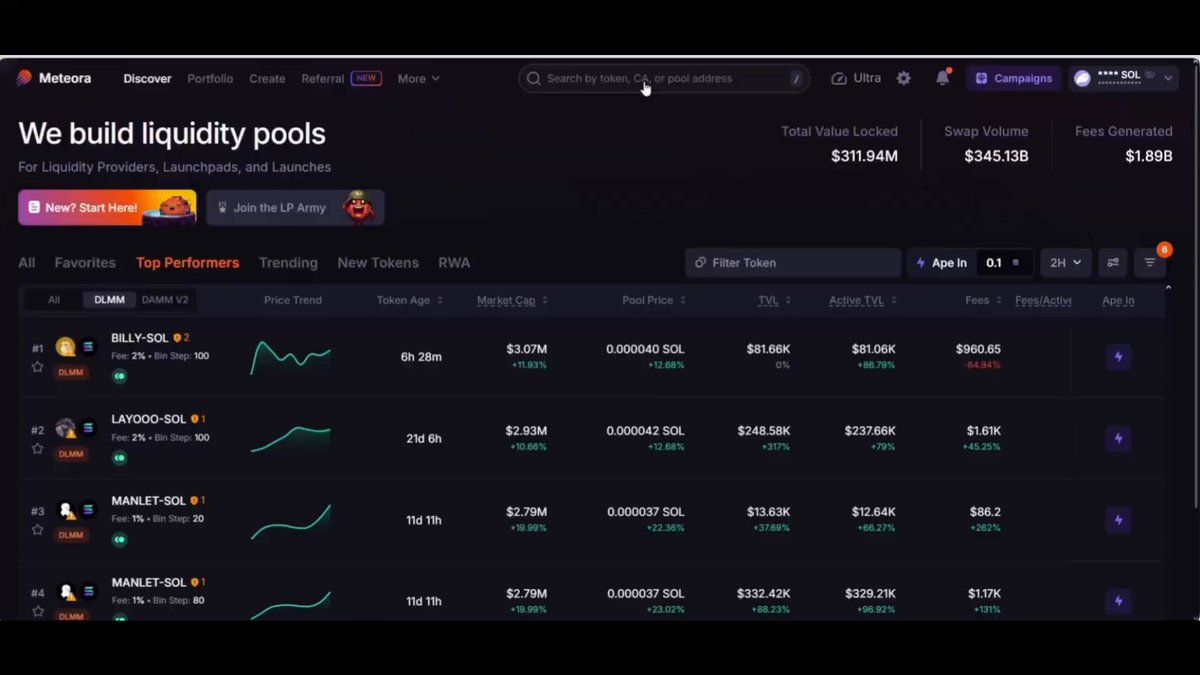Expand the wallet account dropdown
The width and height of the screenshot is (1200, 675).
(1170, 78)
